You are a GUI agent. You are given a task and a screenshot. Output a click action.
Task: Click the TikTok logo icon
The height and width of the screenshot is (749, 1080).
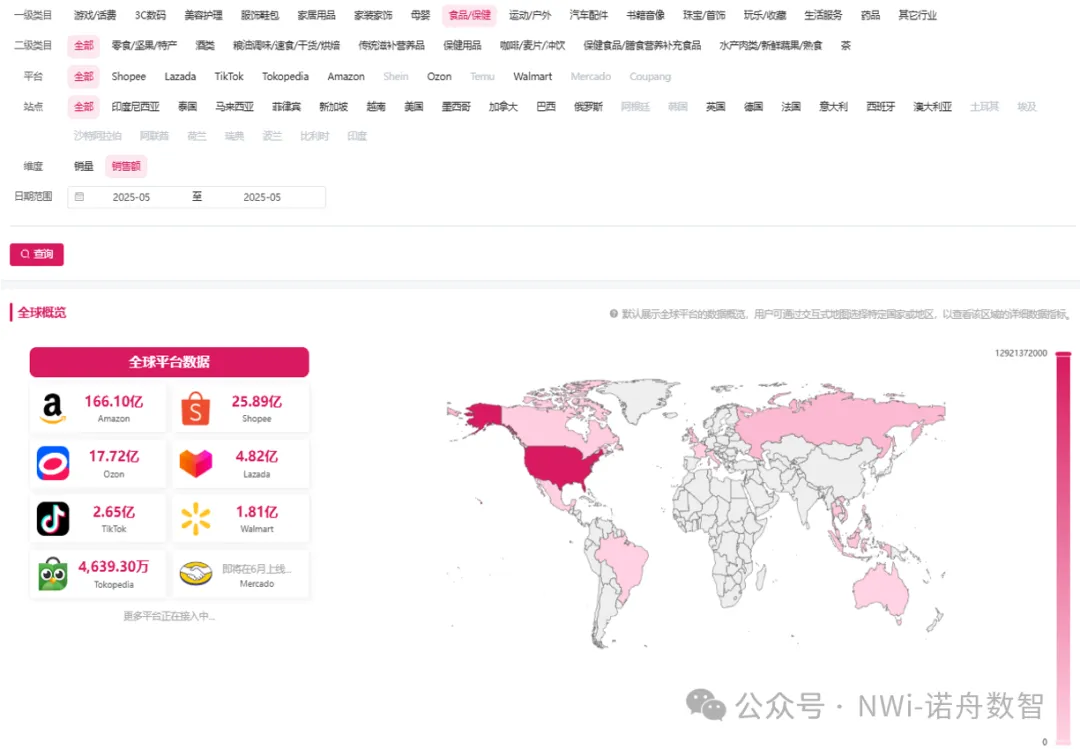pos(53,518)
